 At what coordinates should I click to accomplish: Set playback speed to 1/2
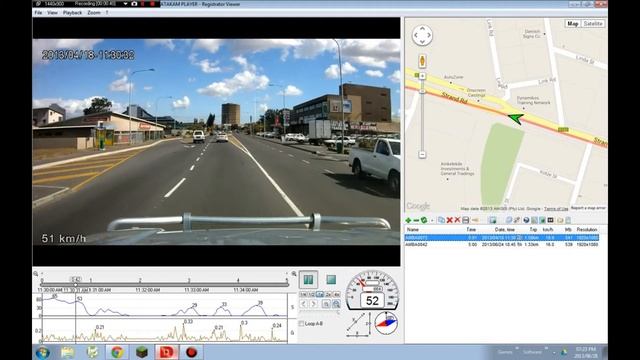[311, 294]
